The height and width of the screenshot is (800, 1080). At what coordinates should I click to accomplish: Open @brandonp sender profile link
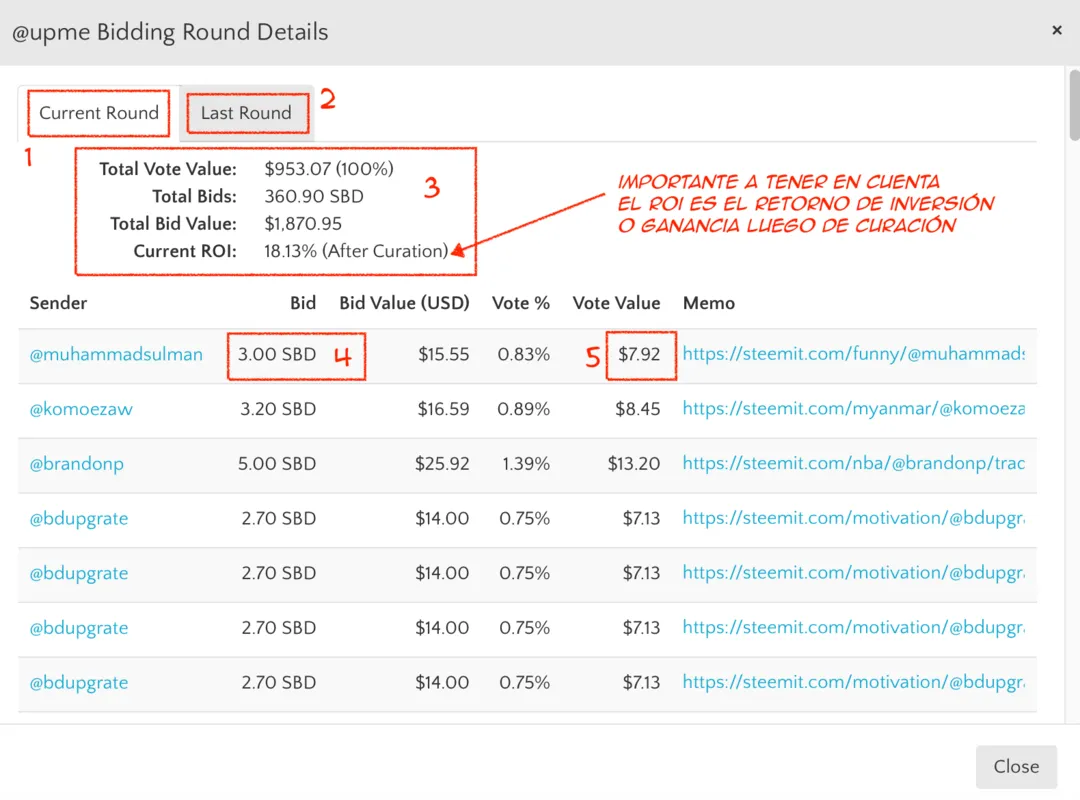(76, 464)
